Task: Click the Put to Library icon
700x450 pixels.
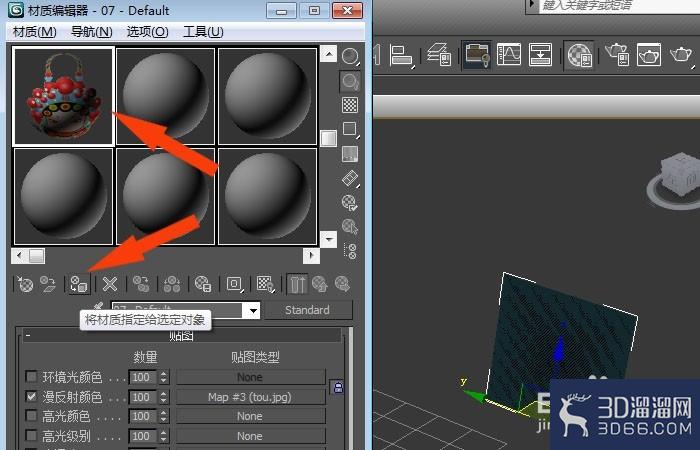Action: [x=203, y=284]
